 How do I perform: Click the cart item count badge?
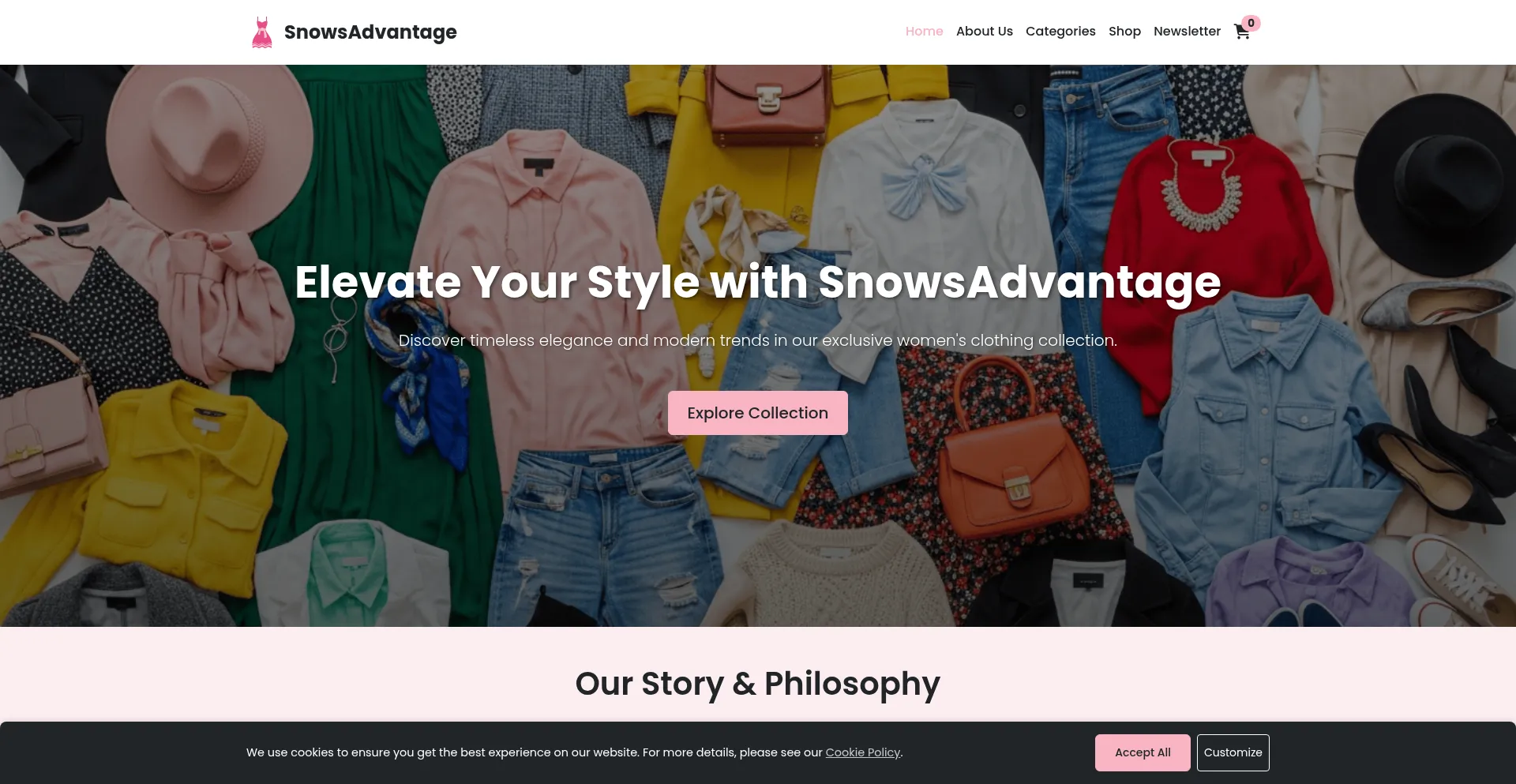(1251, 23)
